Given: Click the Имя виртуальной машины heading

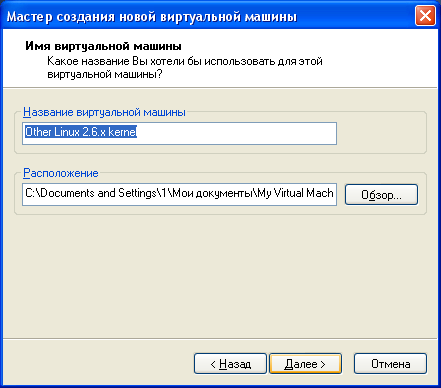Looking at the screenshot, I should (103, 46).
